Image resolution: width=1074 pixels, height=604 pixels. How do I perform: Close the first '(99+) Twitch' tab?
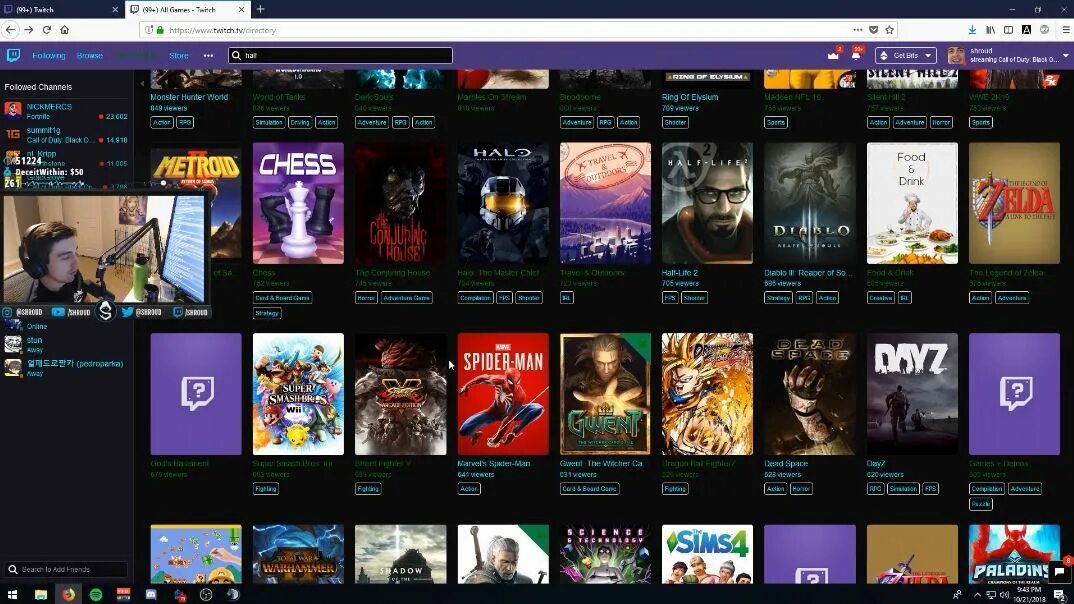coord(114,10)
